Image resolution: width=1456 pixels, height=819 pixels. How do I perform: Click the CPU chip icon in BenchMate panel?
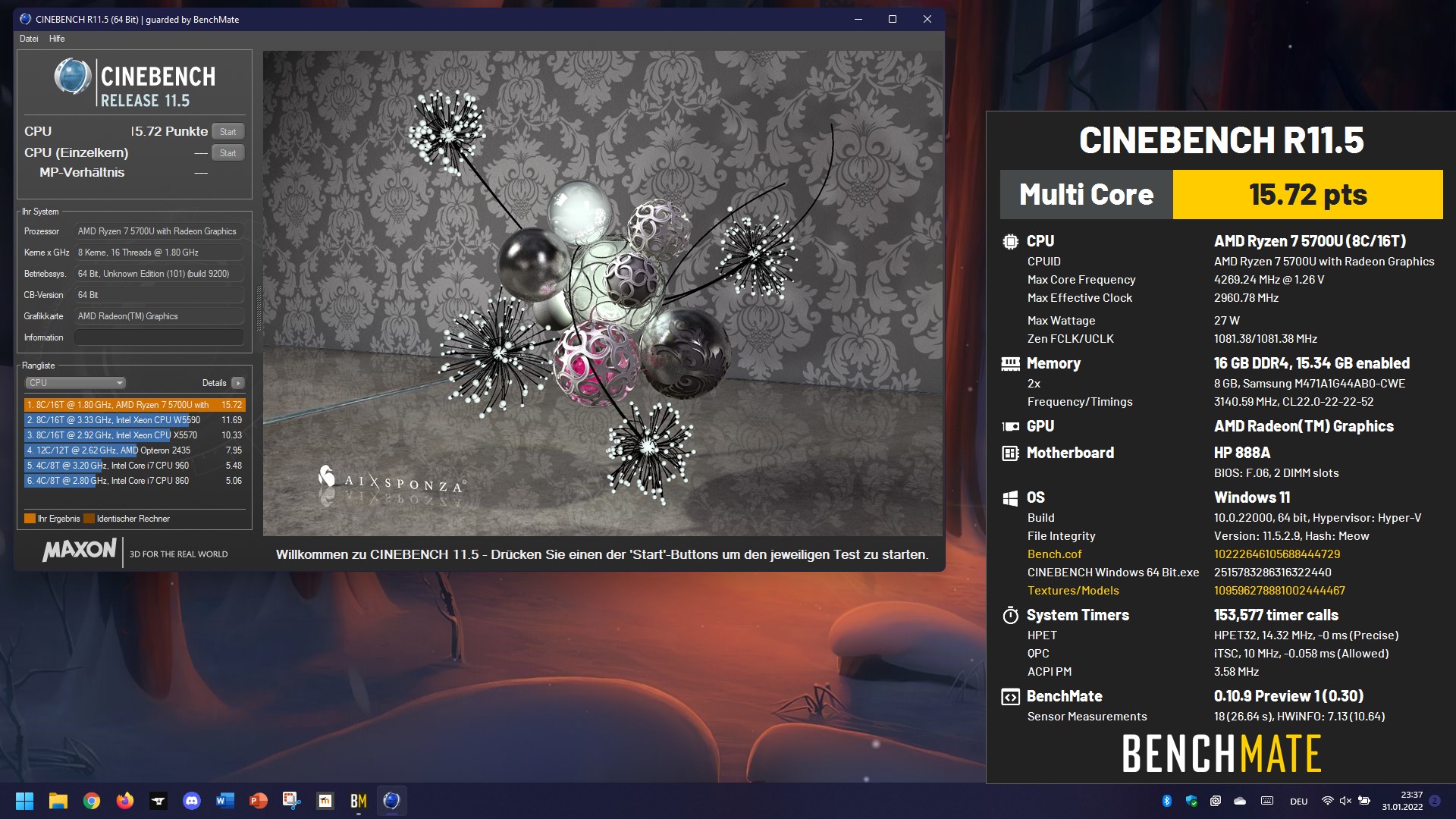[1010, 242]
